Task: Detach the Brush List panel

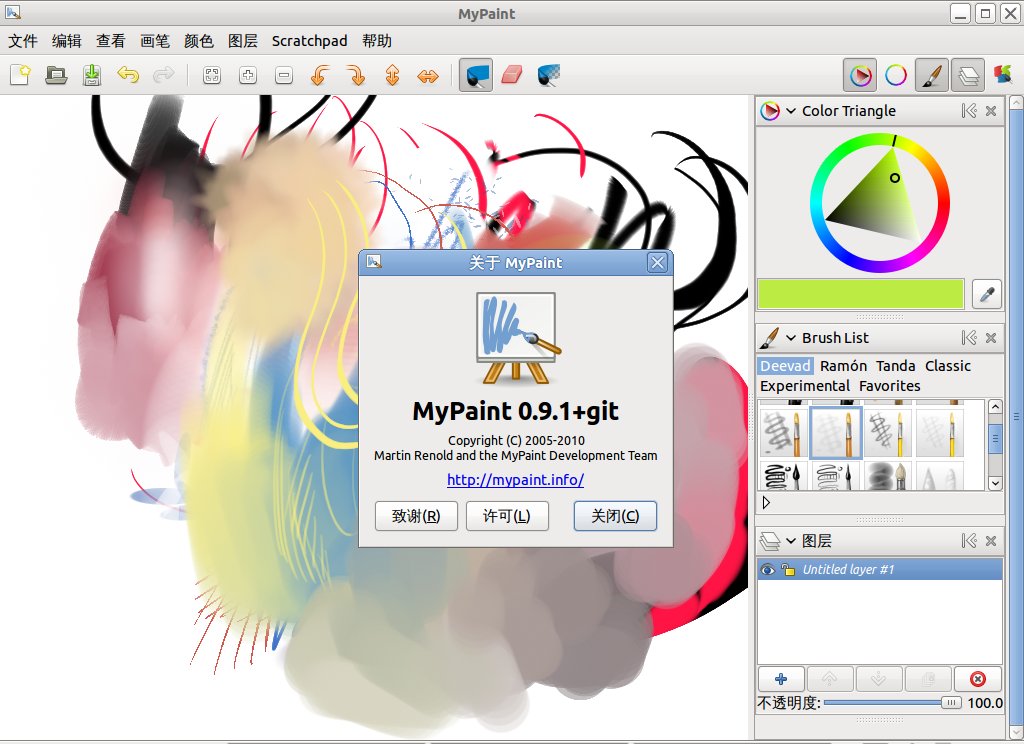Action: tap(969, 338)
